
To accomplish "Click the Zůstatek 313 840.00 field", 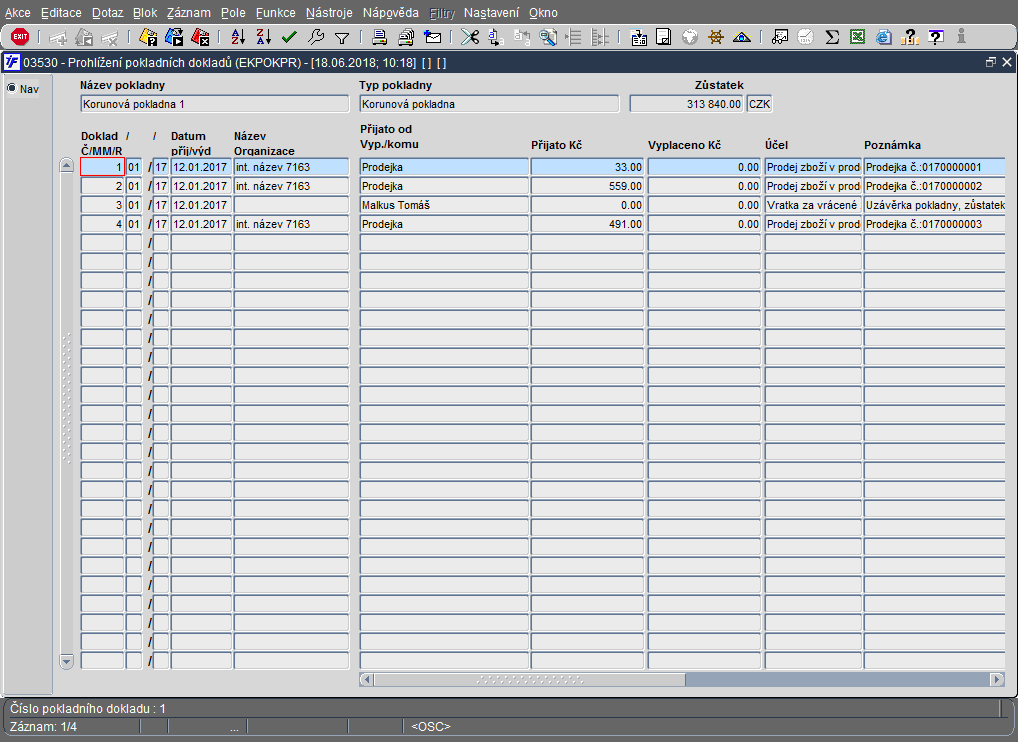I will click(686, 104).
